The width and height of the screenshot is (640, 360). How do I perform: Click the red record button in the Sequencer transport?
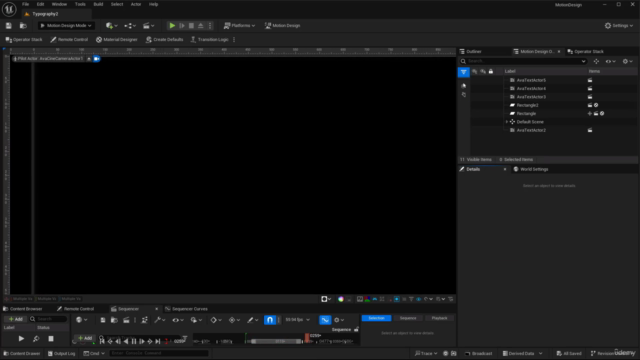pos(166,341)
